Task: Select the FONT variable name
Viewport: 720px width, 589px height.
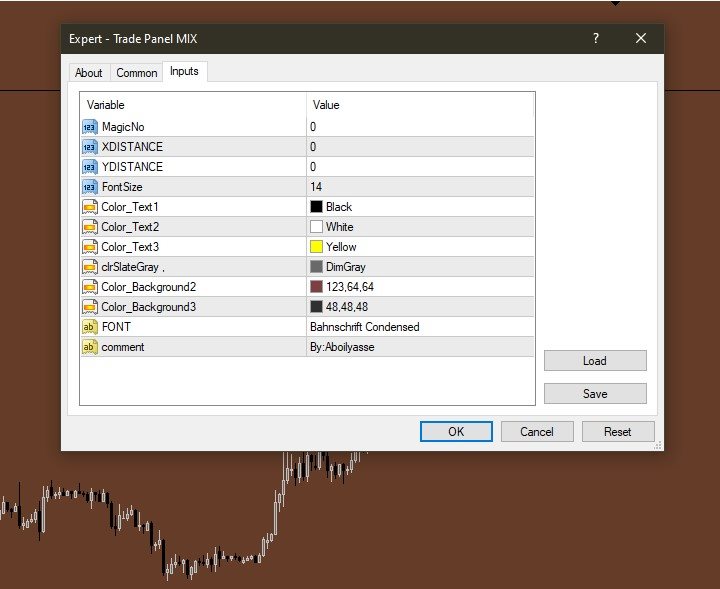Action: 116,327
